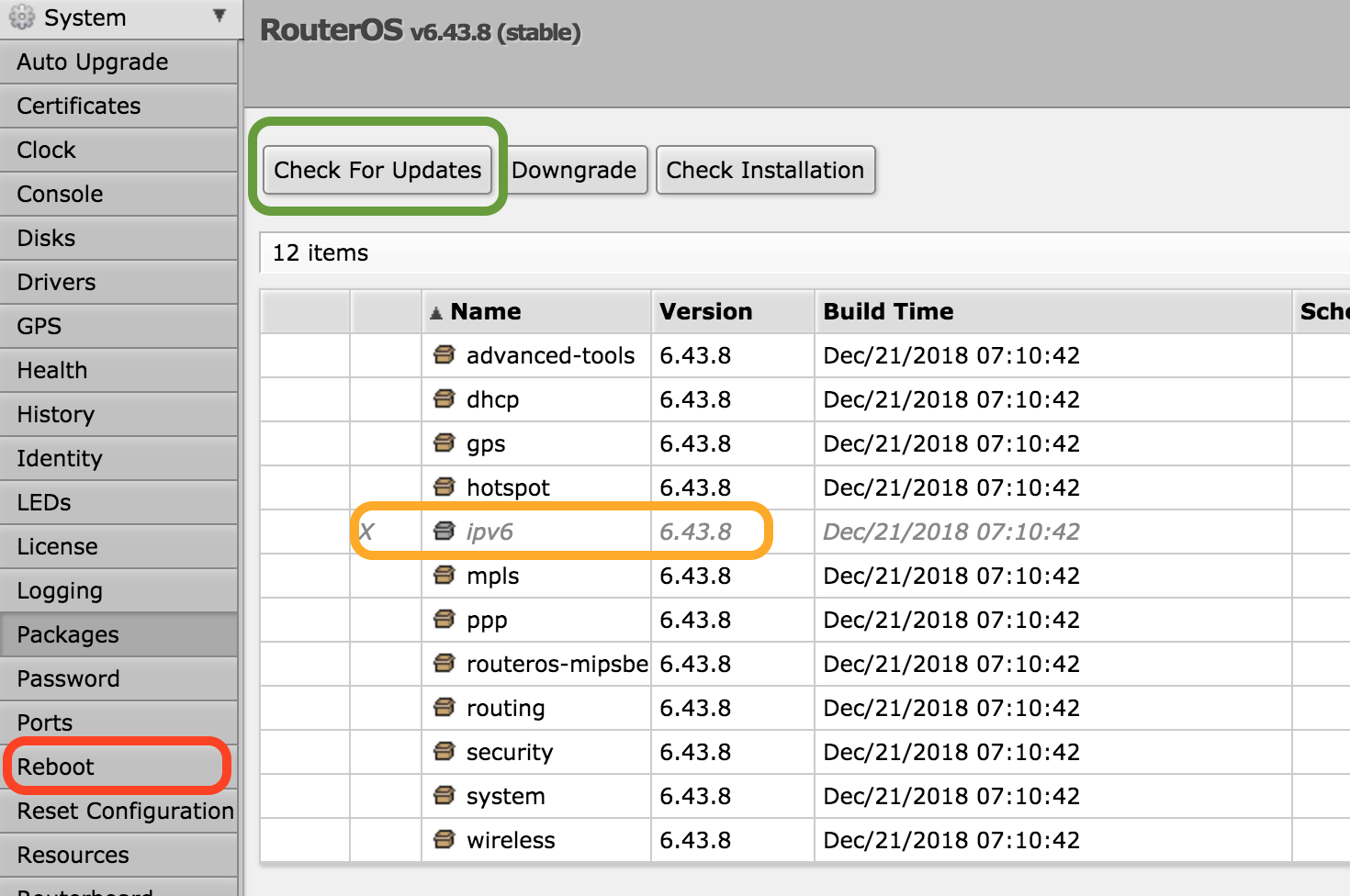Click the hotspot package icon
The image size is (1350, 896).
pos(444,487)
